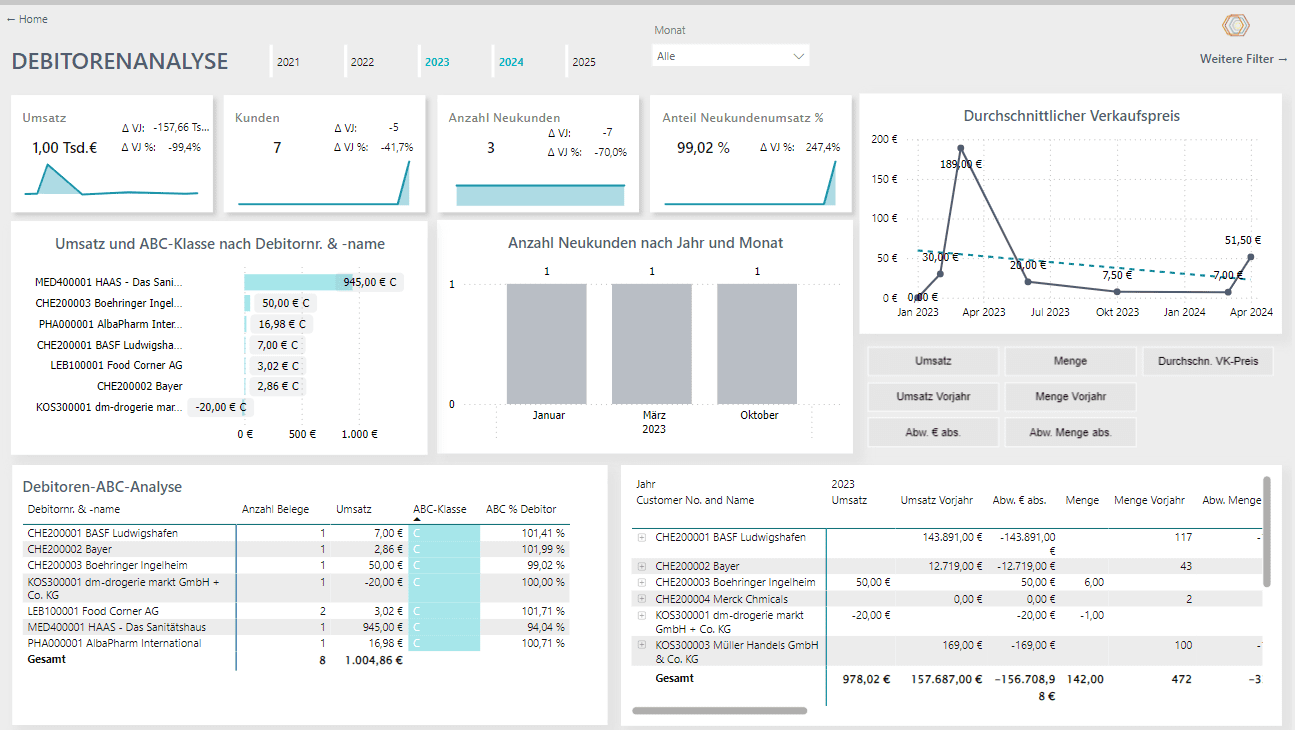Click the Menge Vorjahr button
The width and height of the screenshot is (1295, 730).
[x=1070, y=397]
